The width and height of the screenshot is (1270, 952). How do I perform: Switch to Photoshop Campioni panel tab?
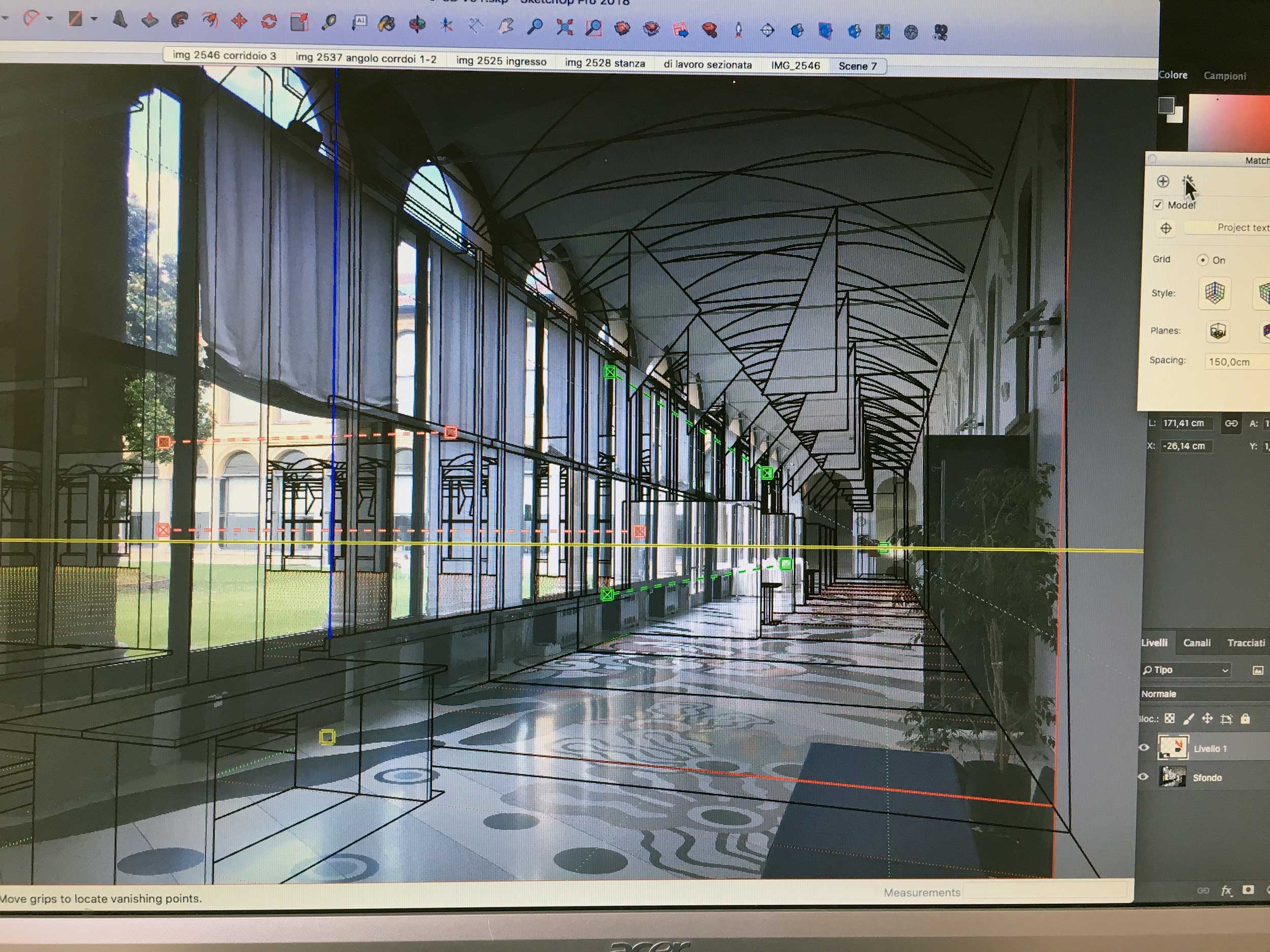1225,76
